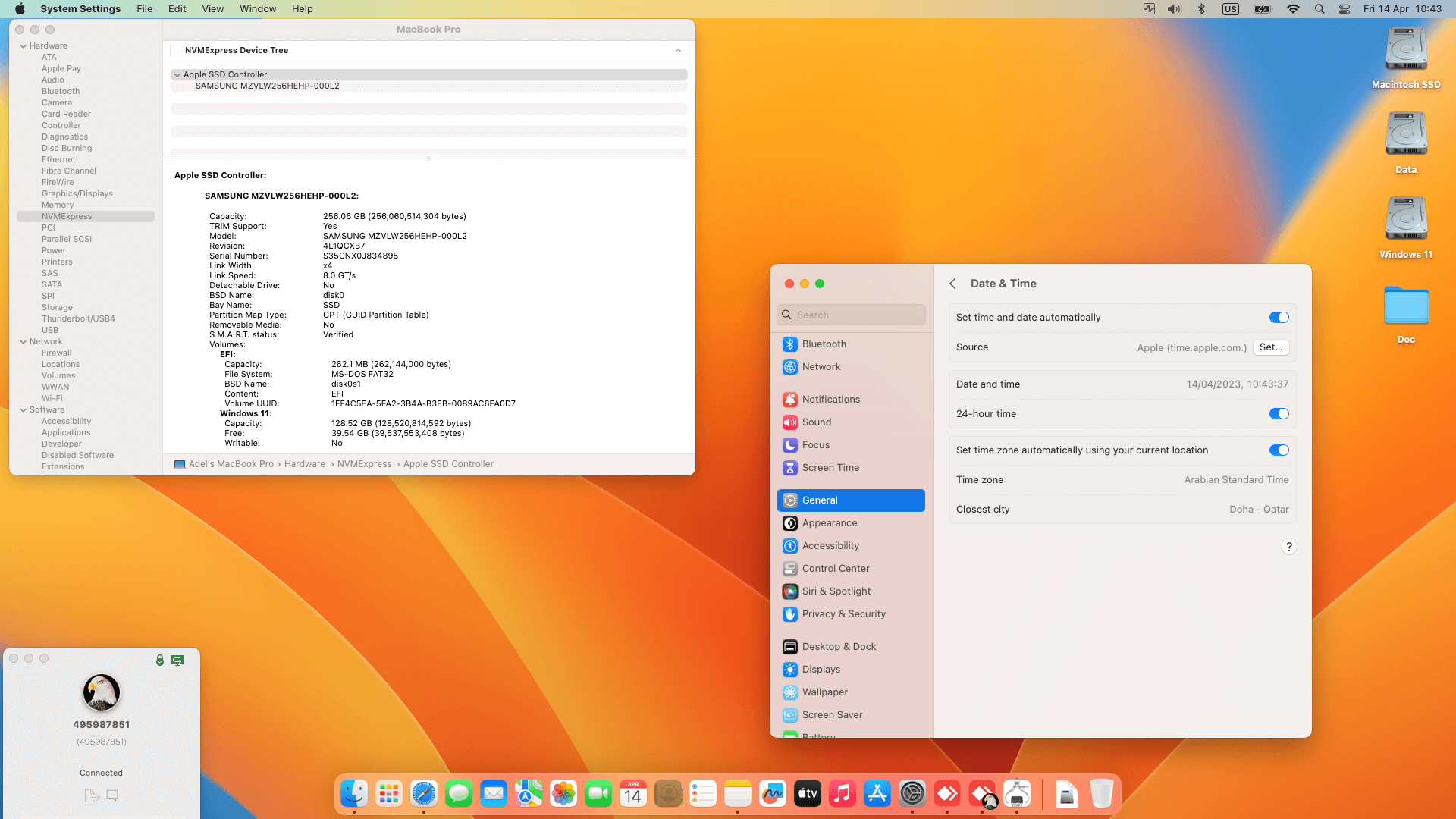The height and width of the screenshot is (819, 1456).
Task: Turn off automatic time zone by location
Action: click(1279, 450)
